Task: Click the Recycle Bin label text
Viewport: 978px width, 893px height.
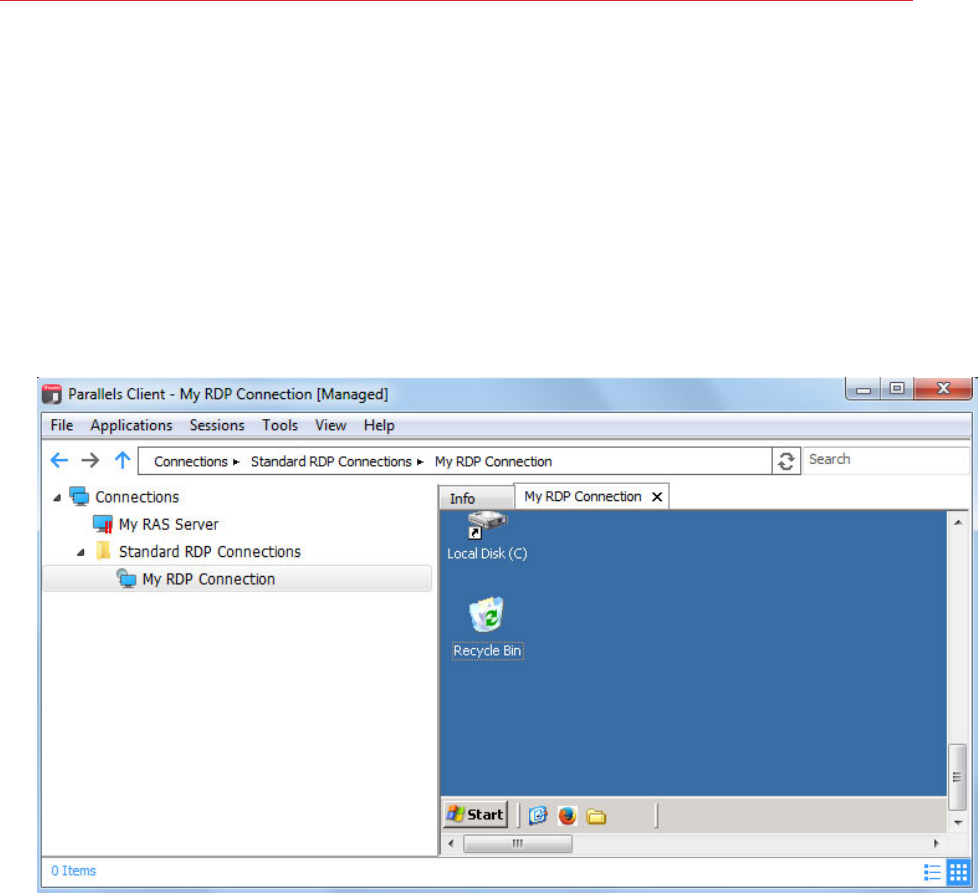Action: click(487, 650)
